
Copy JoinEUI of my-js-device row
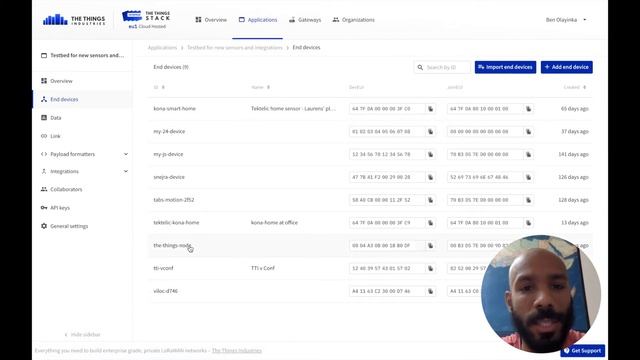click(x=528, y=155)
